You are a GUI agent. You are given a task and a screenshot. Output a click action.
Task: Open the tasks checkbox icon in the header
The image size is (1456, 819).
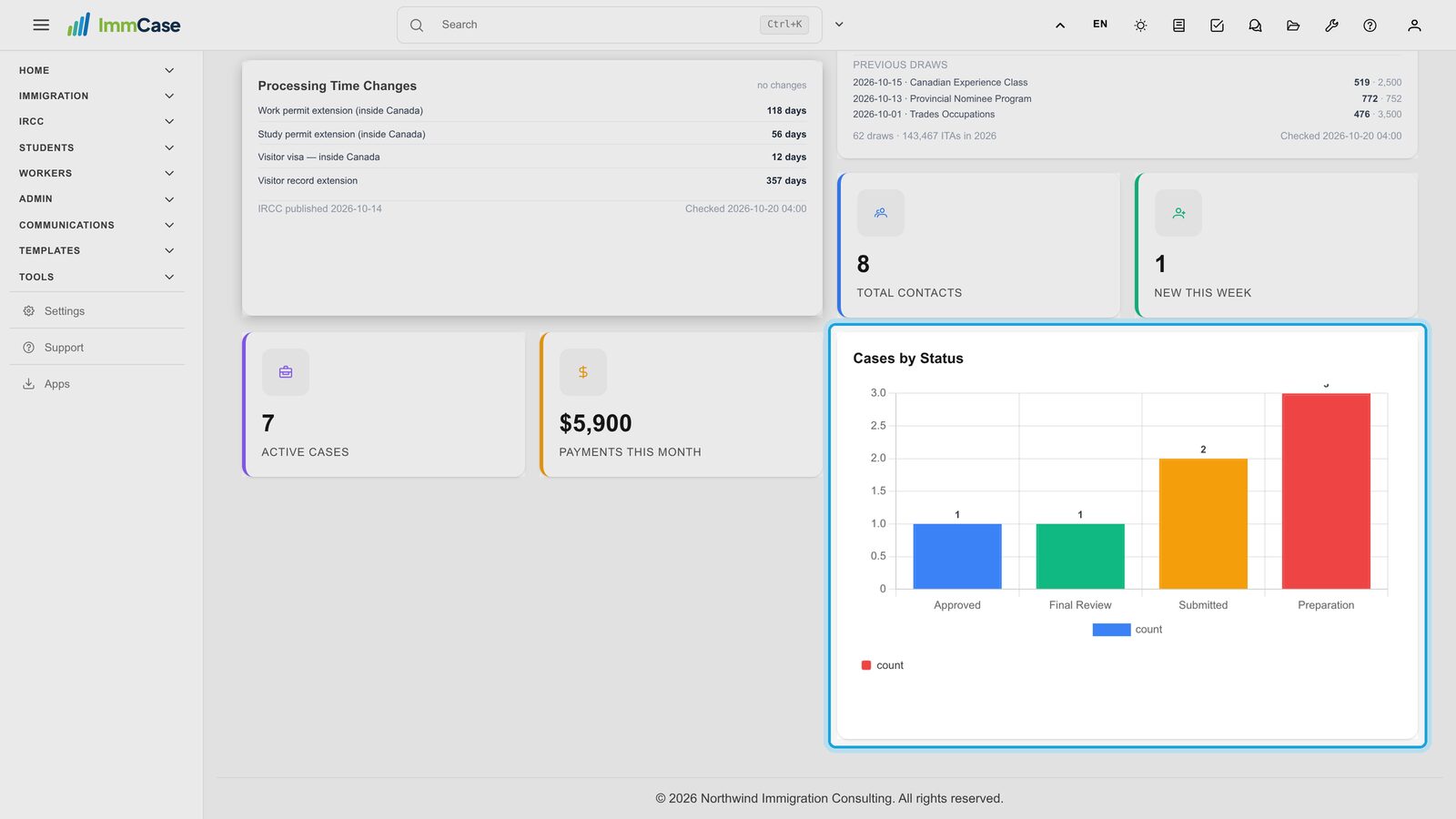1217,25
